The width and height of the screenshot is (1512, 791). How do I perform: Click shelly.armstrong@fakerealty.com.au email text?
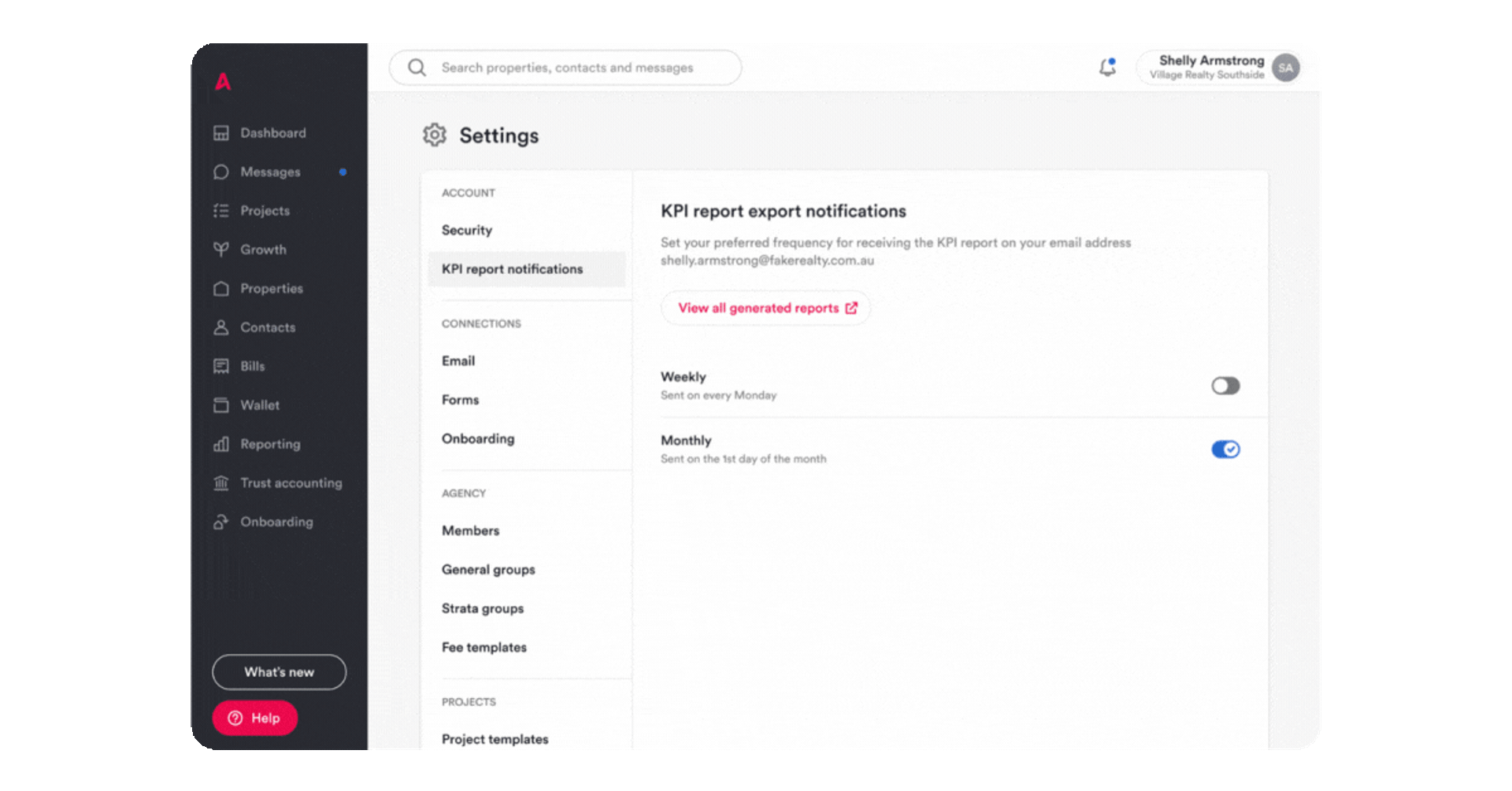(768, 261)
